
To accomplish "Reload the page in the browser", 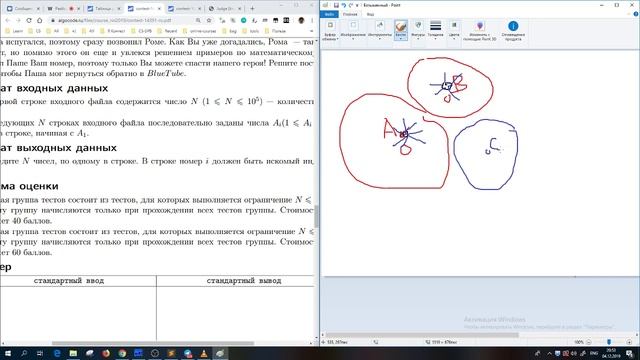I will point(29,20).
